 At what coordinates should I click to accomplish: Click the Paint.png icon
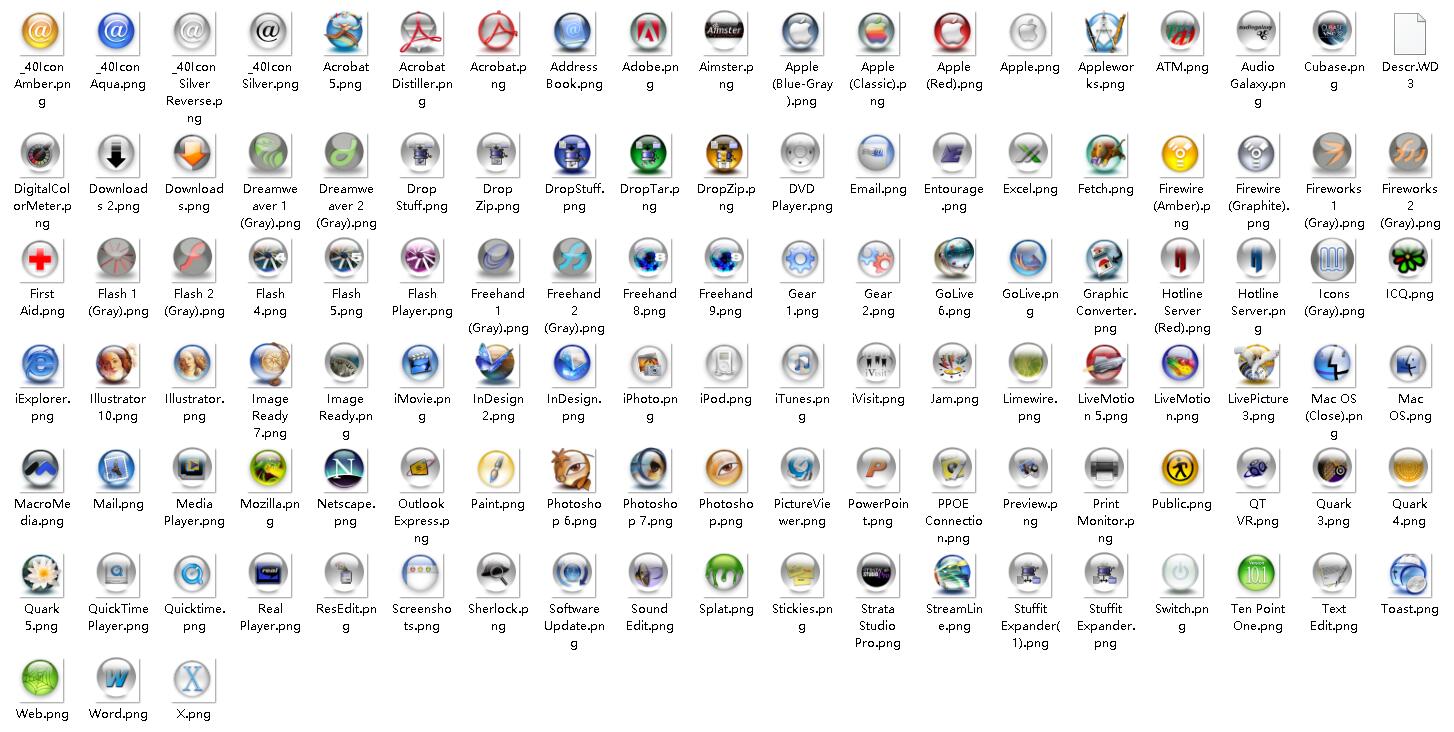point(497,469)
